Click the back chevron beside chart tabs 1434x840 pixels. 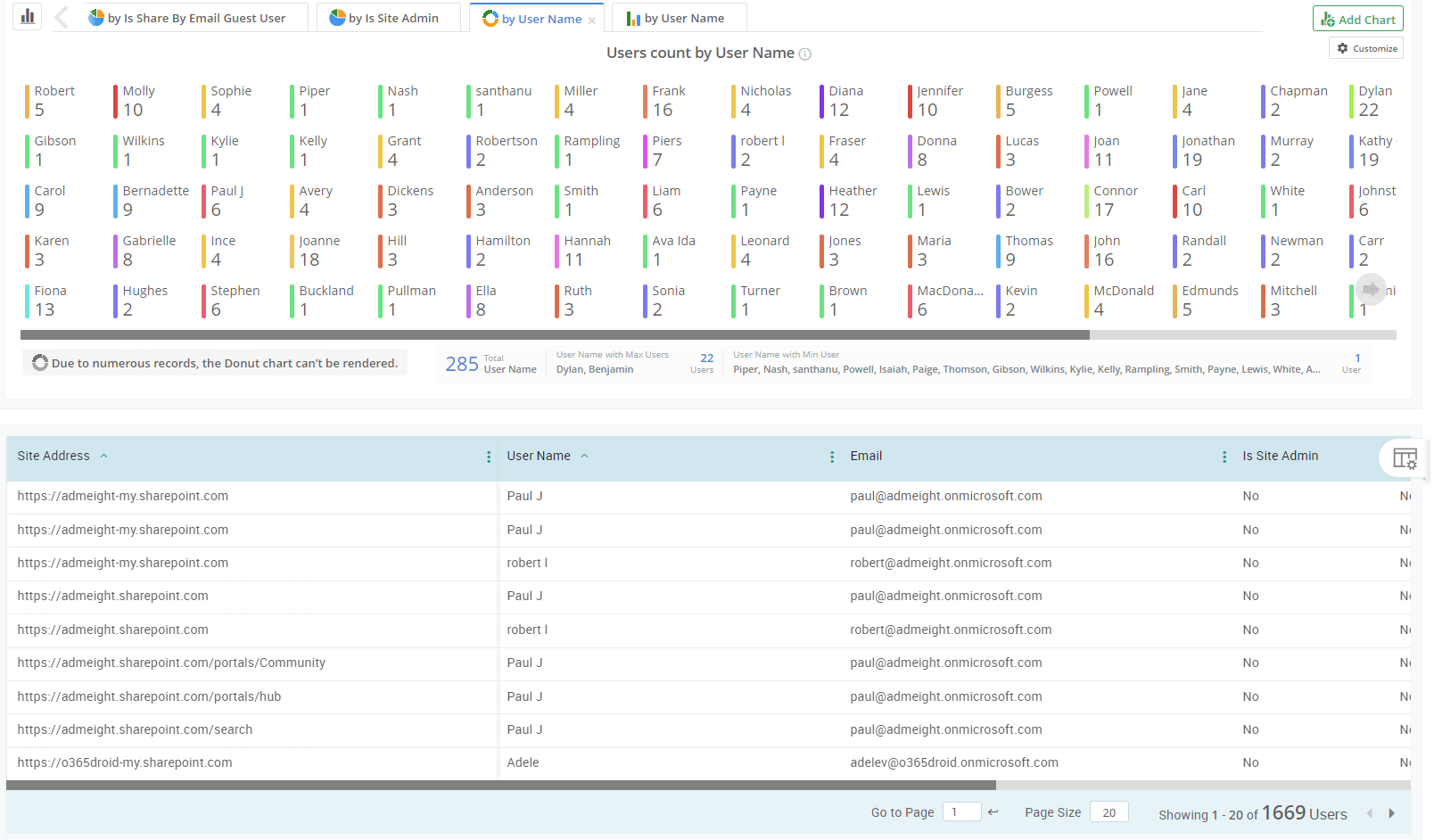62,18
